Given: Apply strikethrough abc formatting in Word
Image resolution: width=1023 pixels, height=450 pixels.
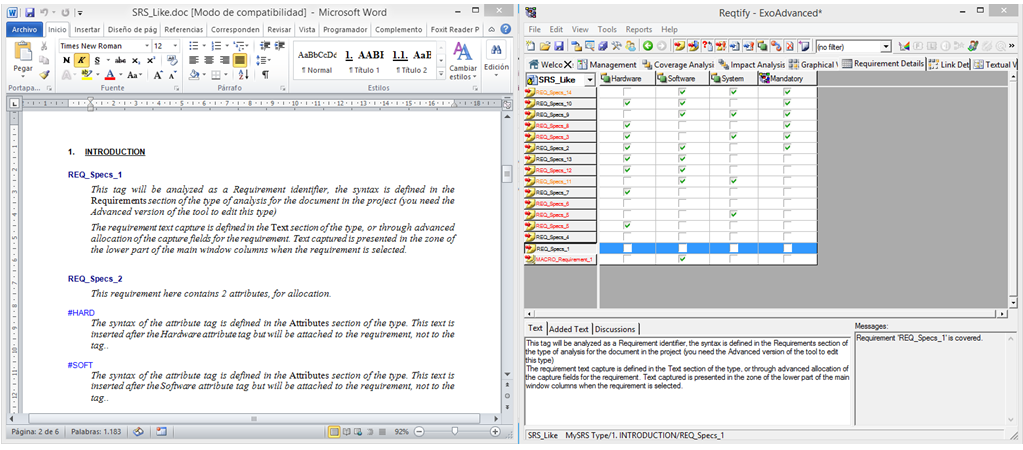Looking at the screenshot, I should [x=120, y=61].
